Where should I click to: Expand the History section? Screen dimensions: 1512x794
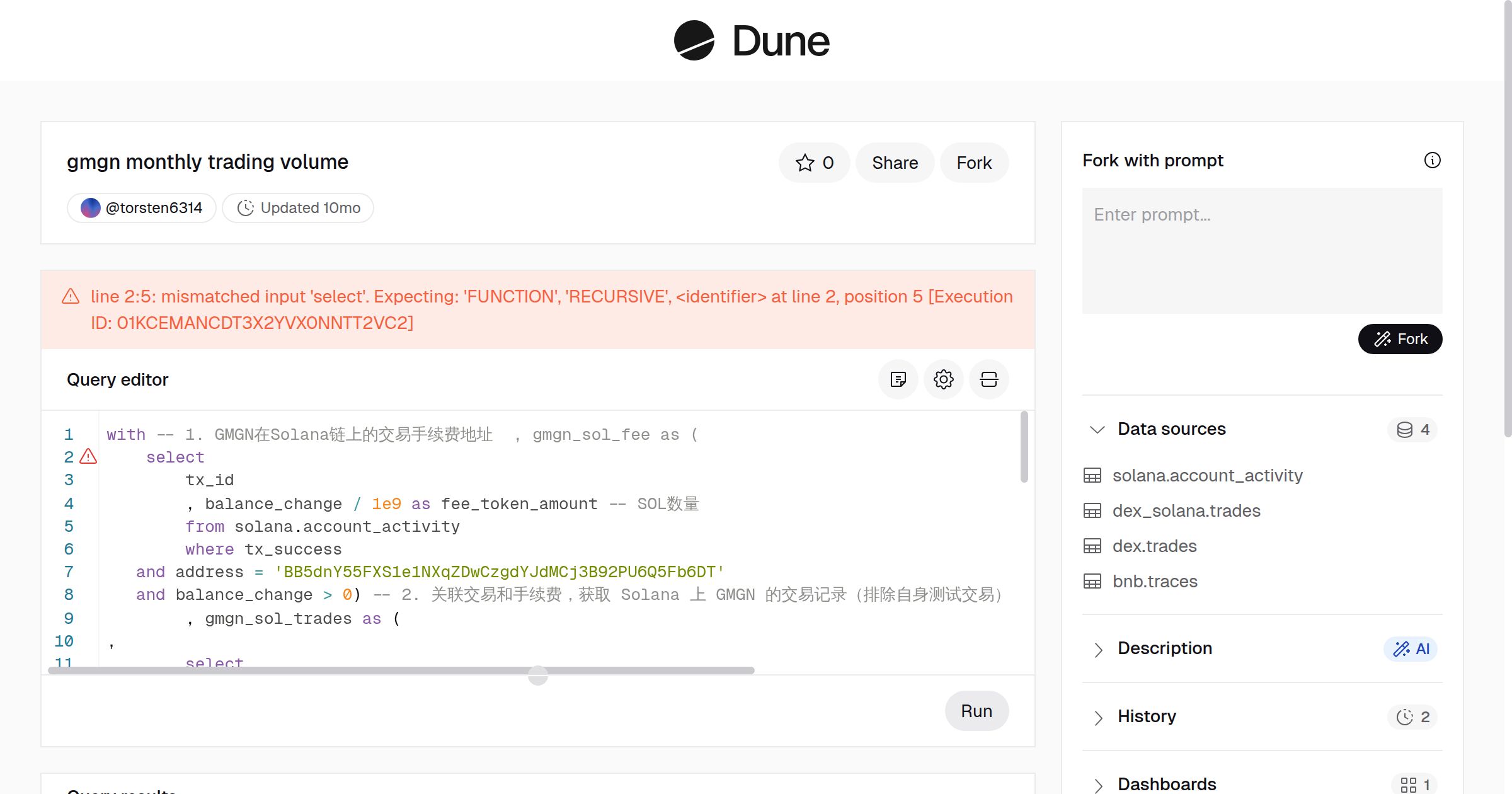(1097, 717)
